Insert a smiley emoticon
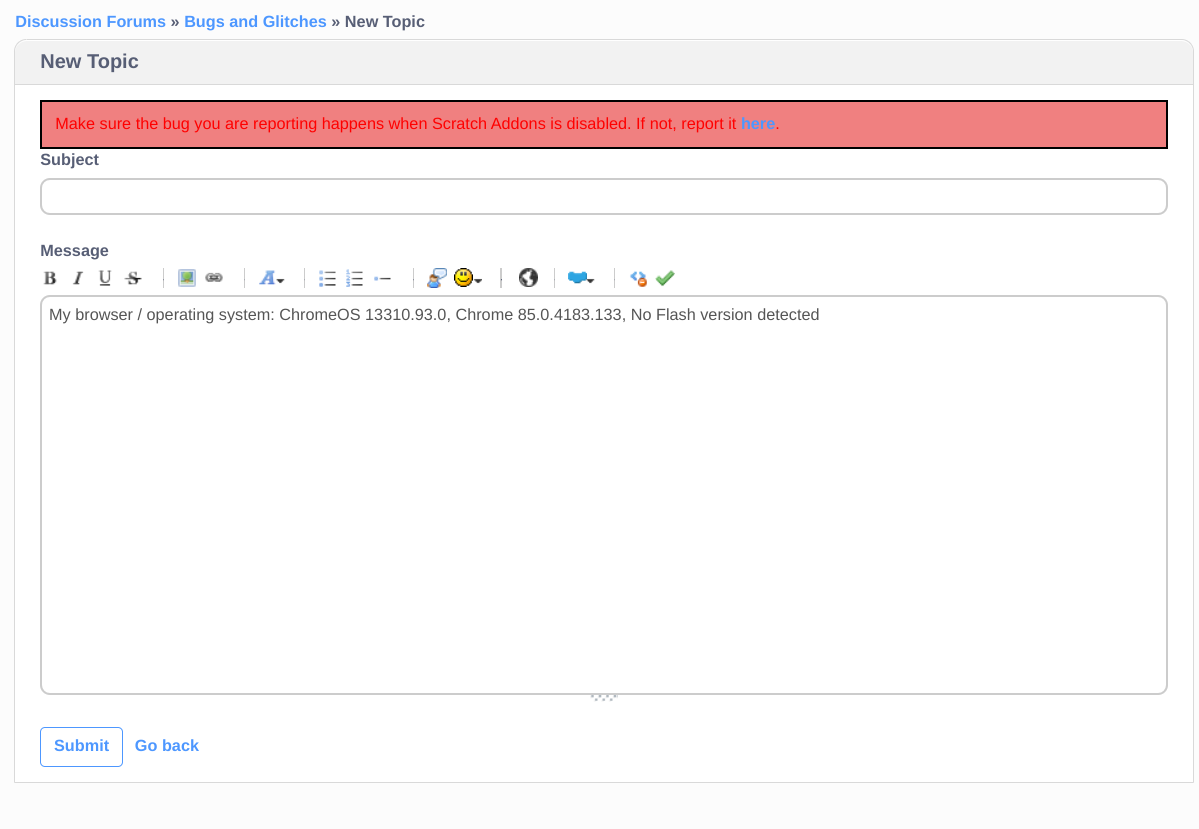Image resolution: width=1199 pixels, height=829 pixels. tap(463, 278)
